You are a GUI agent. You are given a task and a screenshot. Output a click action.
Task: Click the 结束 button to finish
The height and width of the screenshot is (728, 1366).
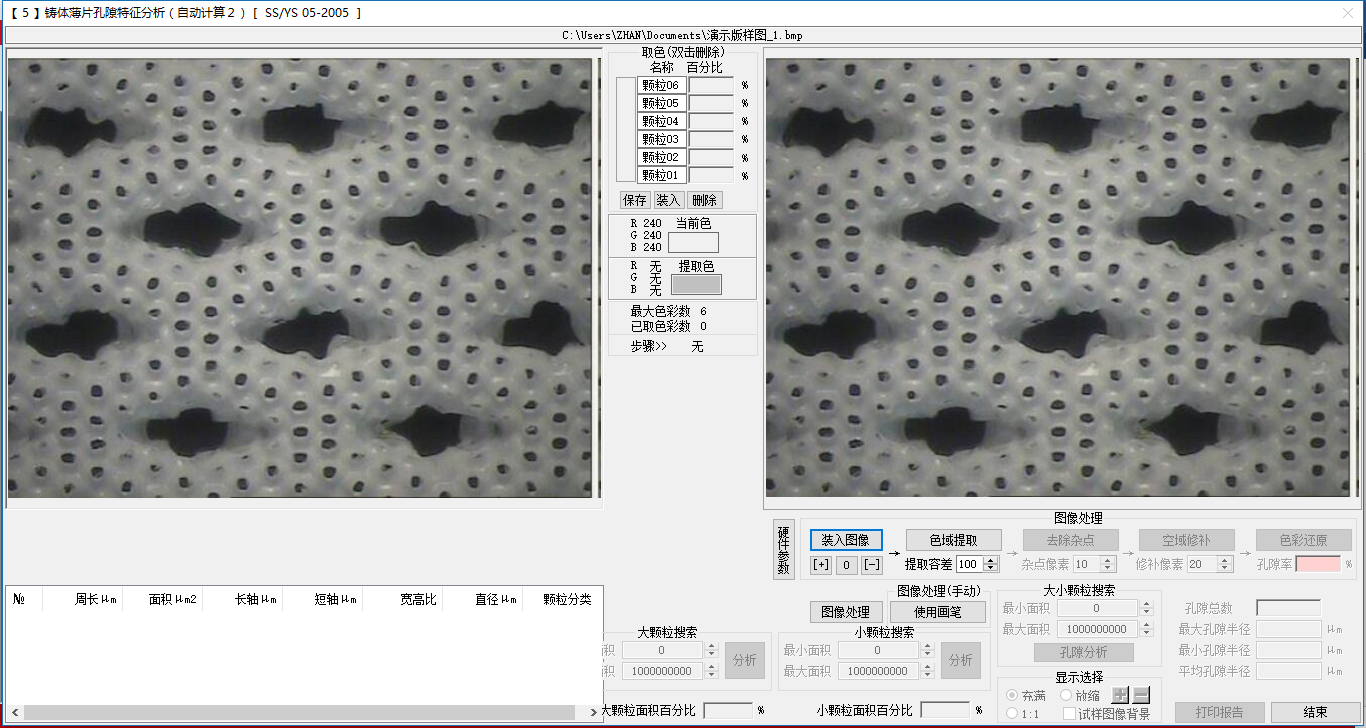pyautogui.click(x=1315, y=712)
